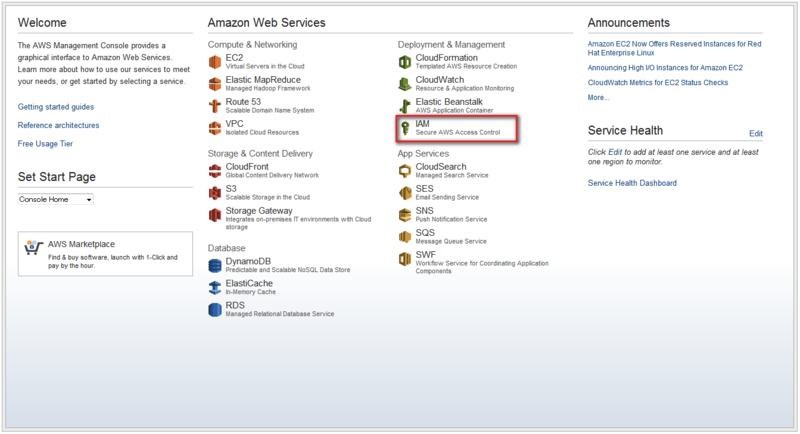Click the ElastiCache icon

(x=215, y=287)
